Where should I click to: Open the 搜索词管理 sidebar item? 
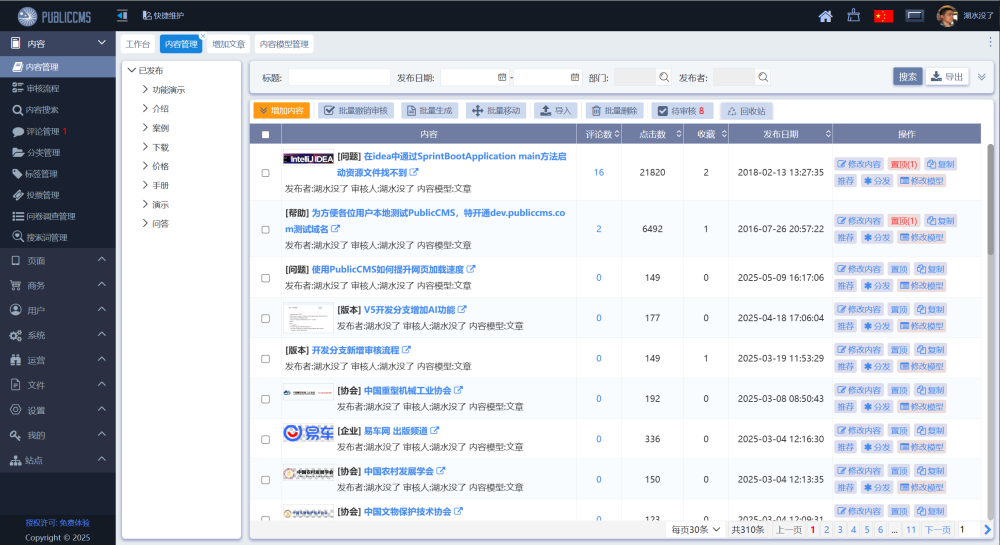(x=46, y=237)
